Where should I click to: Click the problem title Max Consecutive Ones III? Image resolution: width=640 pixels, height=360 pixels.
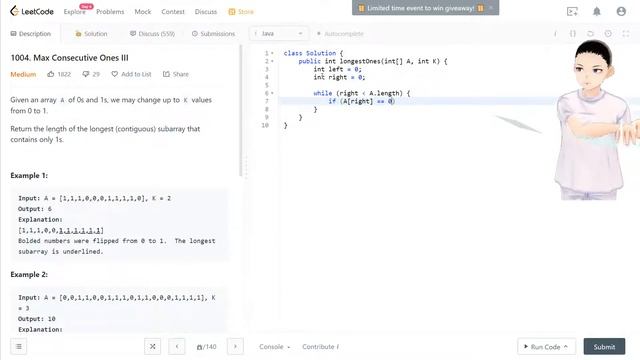69,58
